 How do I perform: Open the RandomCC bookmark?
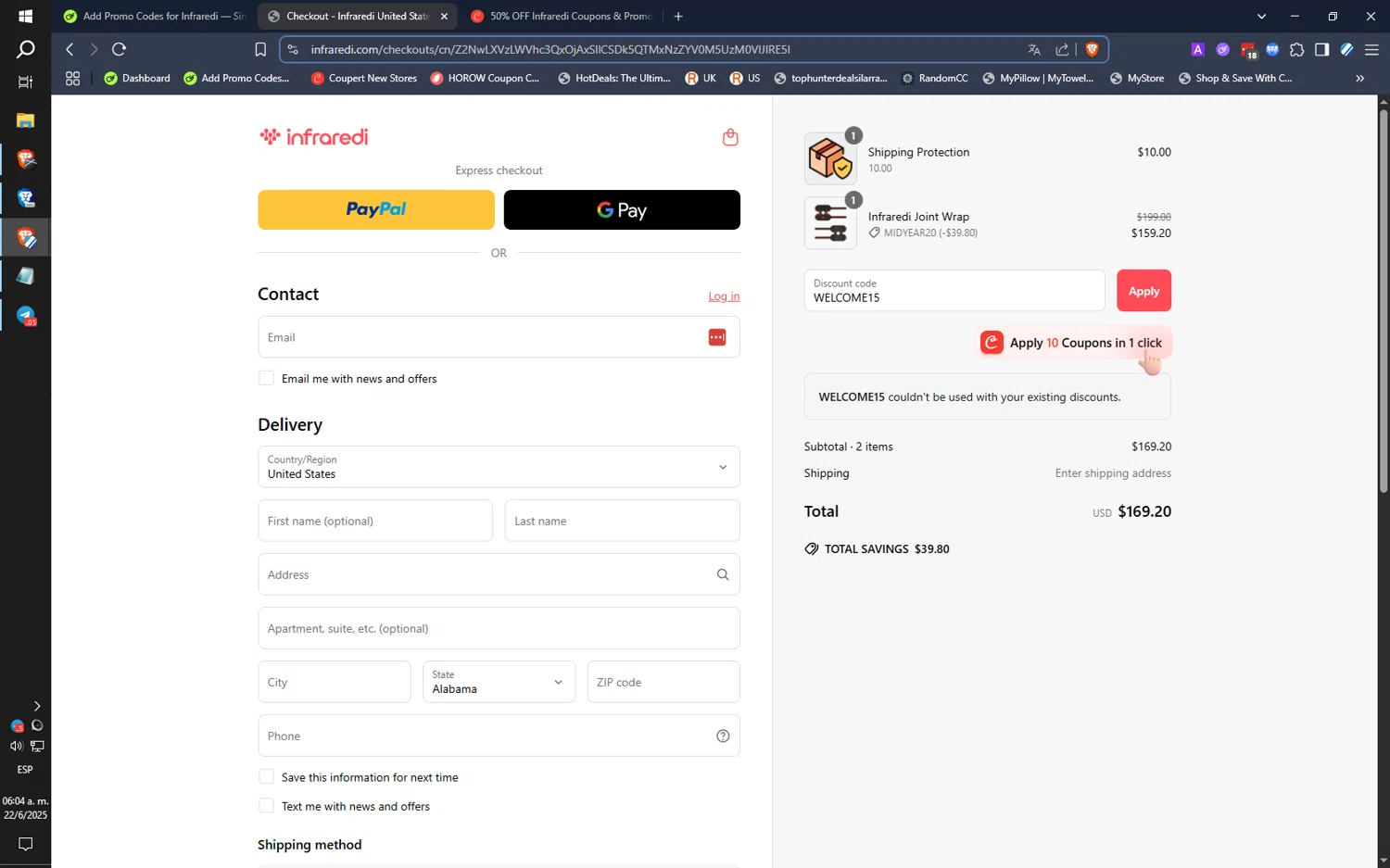point(934,78)
